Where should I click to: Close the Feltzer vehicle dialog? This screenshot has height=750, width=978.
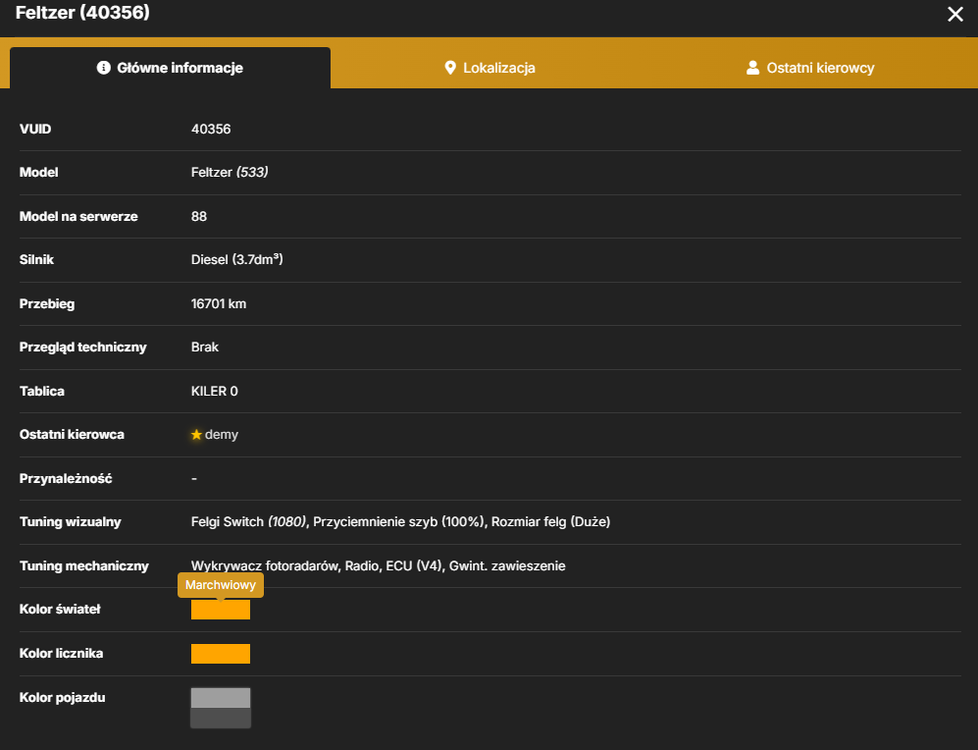coord(955,14)
